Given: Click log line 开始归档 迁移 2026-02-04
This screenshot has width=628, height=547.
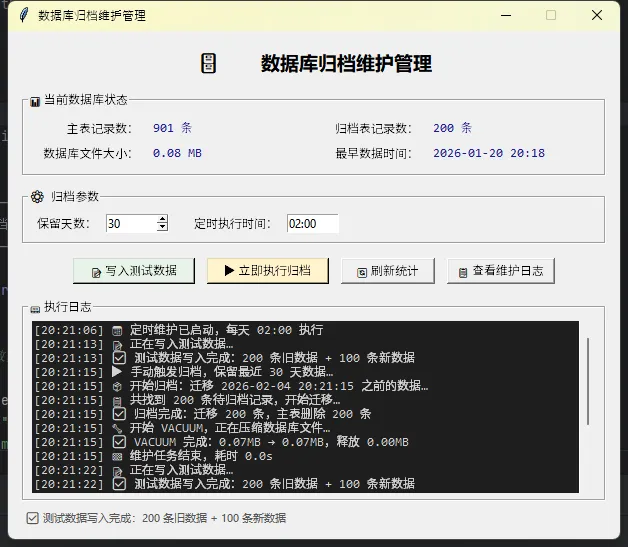Looking at the screenshot, I should coord(231,386).
